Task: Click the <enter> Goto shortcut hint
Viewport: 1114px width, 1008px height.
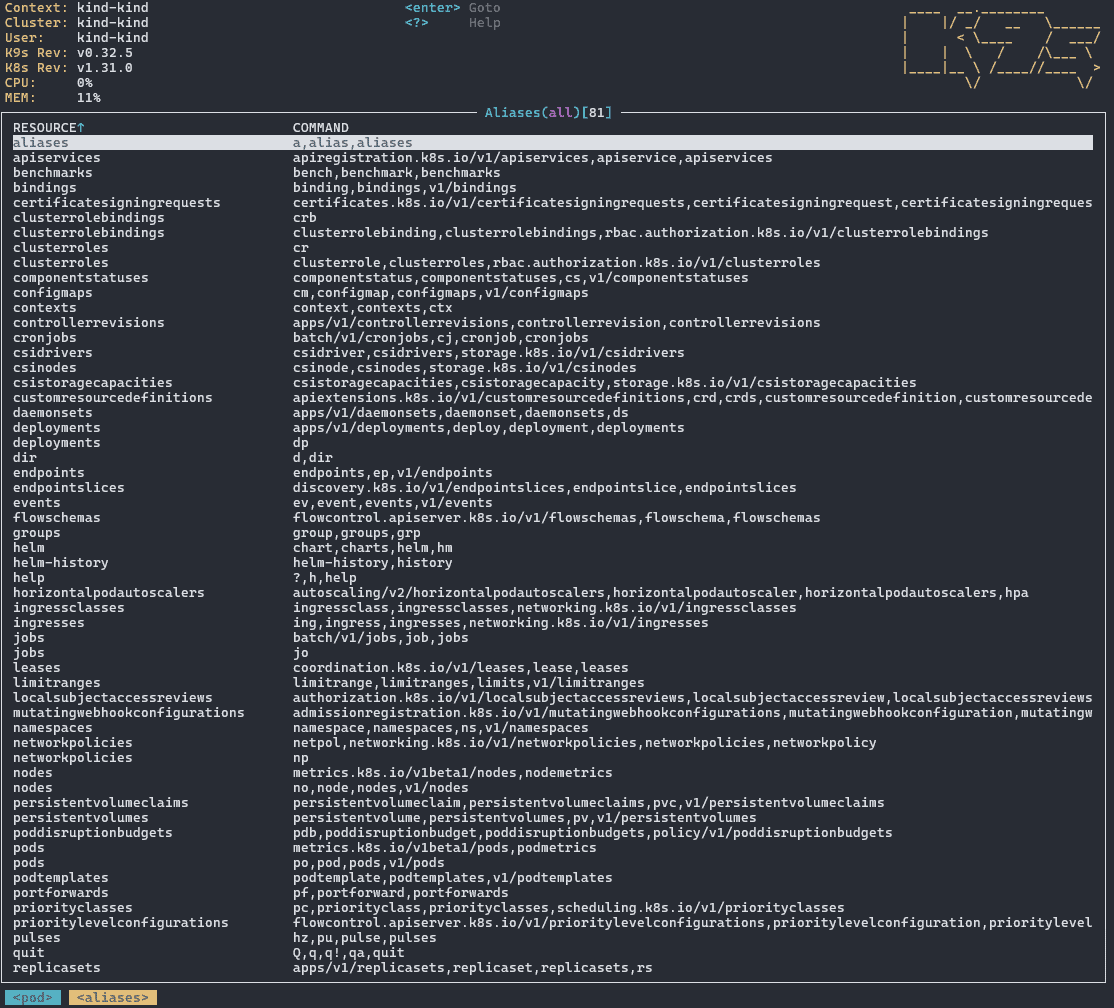Action: [430, 7]
